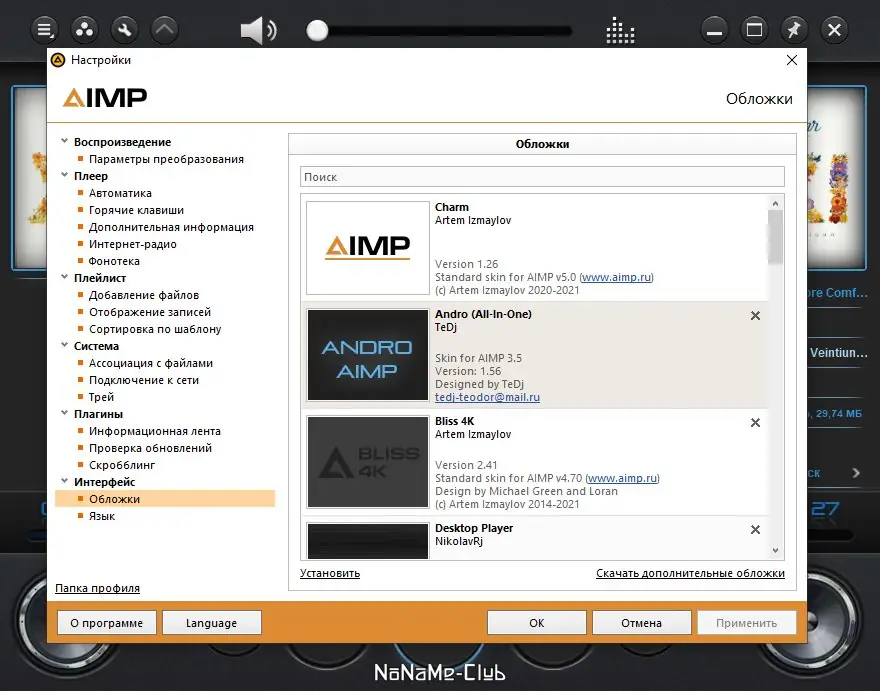Click the Применить button

point(746,623)
